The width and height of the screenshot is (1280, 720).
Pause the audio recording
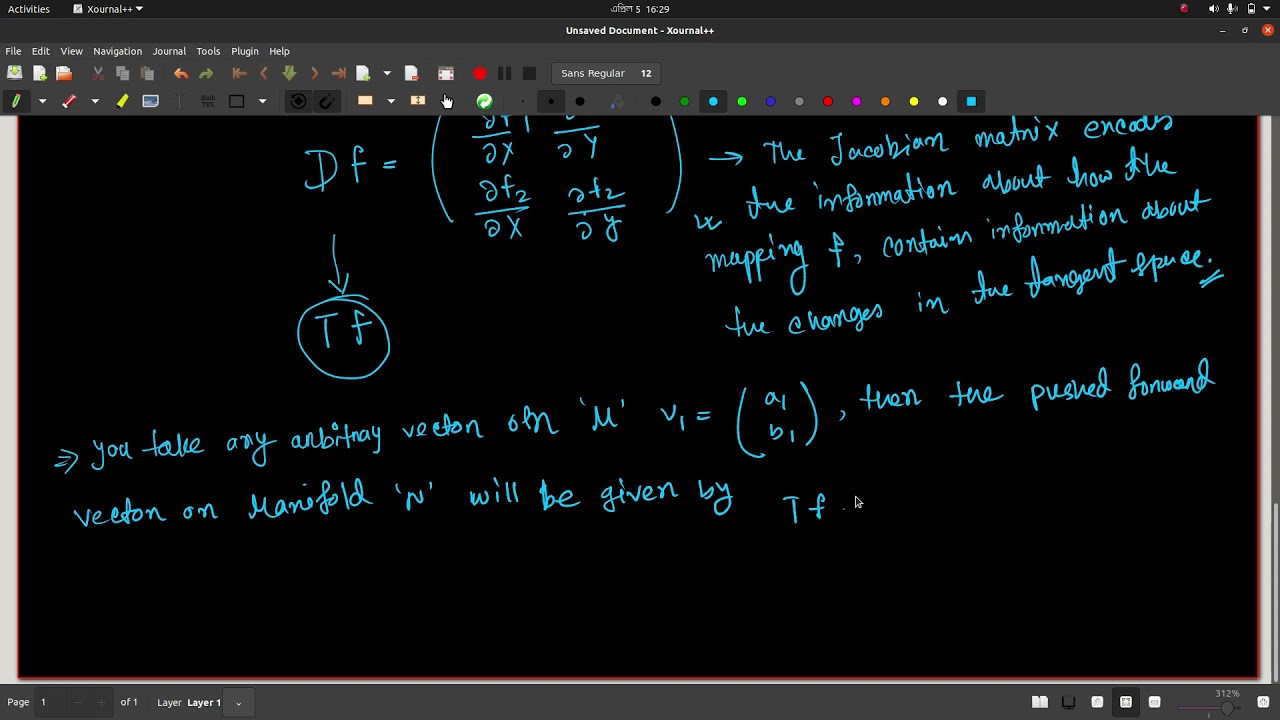point(505,73)
